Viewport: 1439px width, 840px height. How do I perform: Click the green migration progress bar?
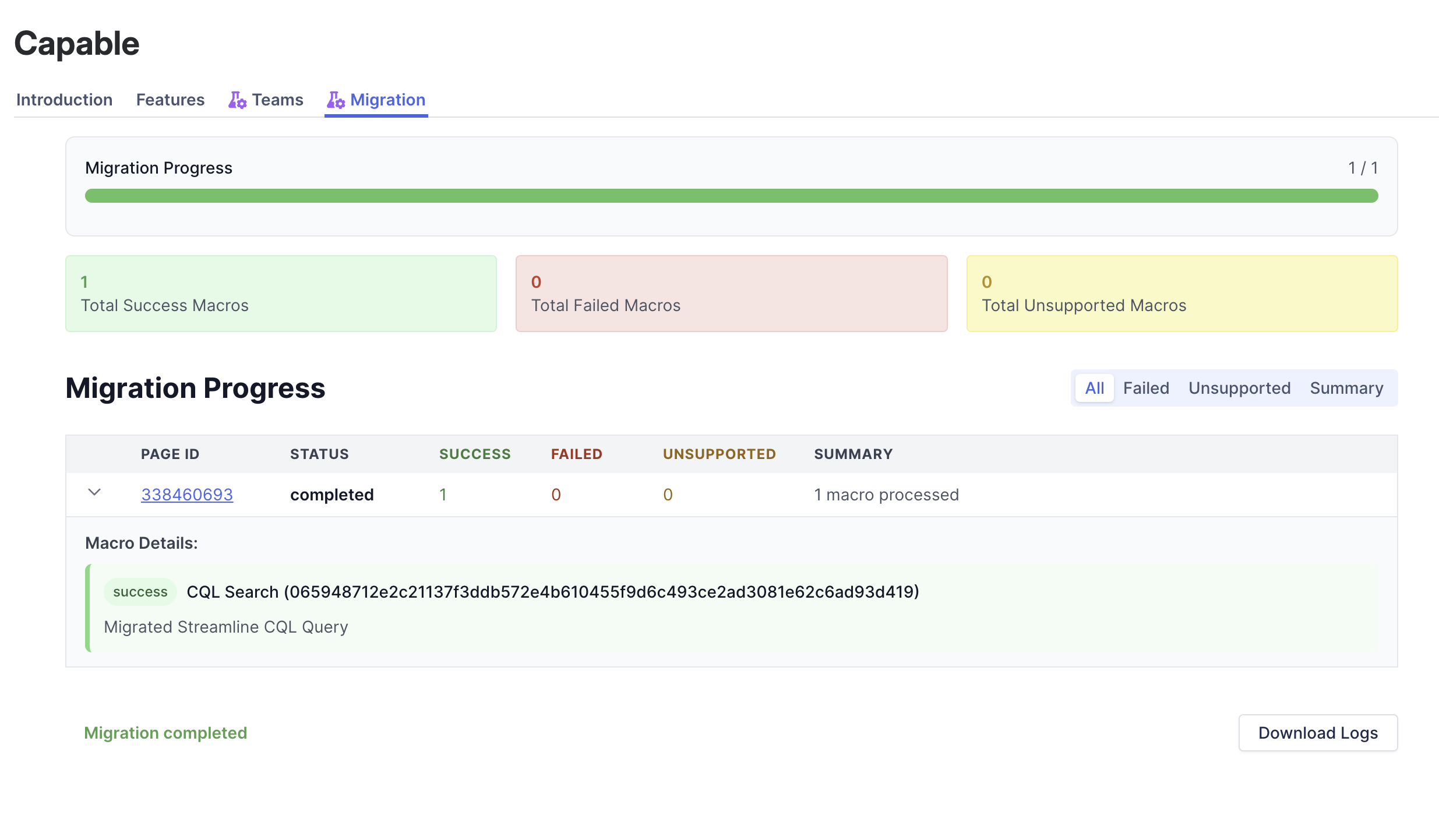pyautogui.click(x=731, y=196)
